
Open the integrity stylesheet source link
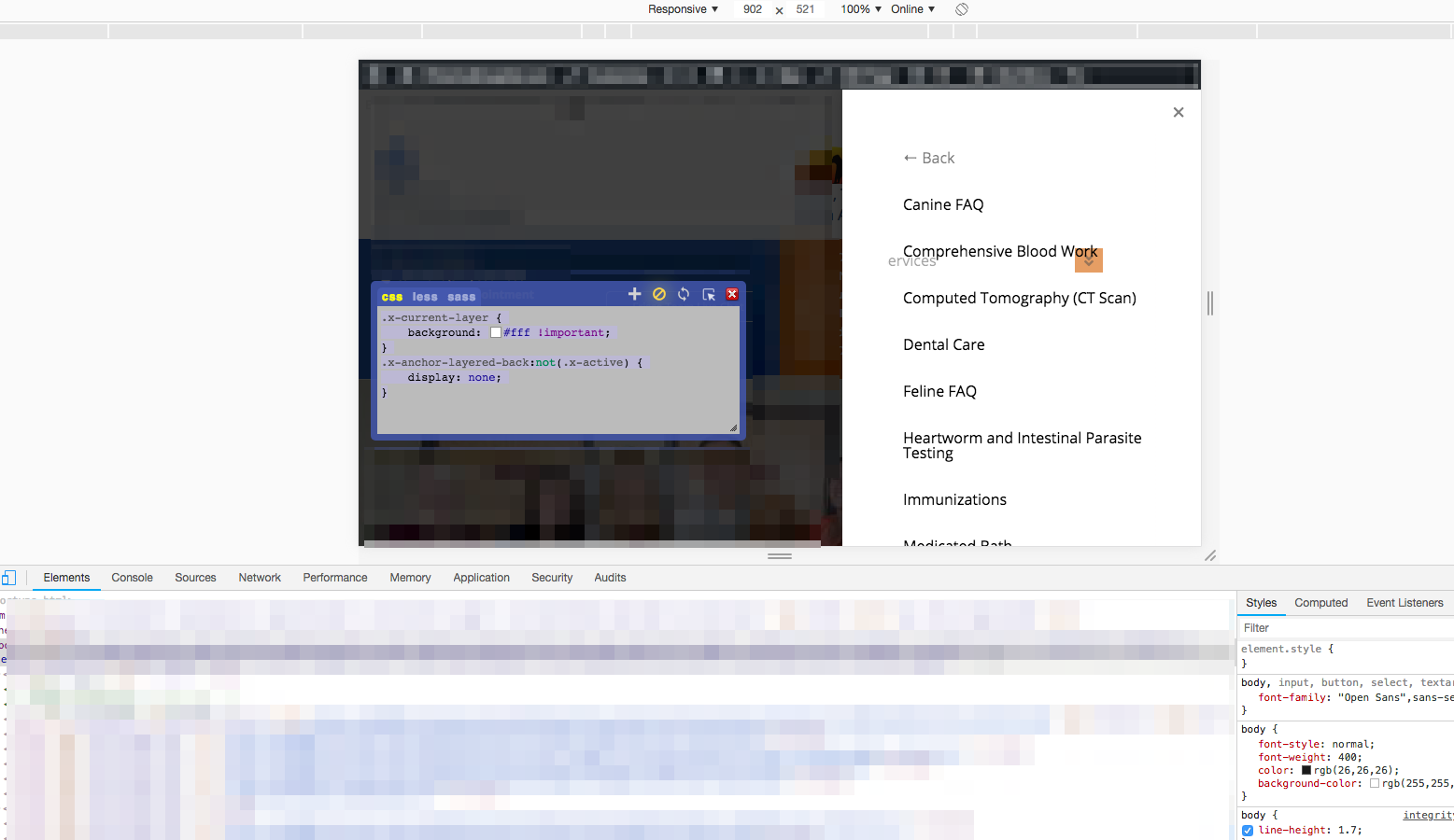[x=1428, y=815]
